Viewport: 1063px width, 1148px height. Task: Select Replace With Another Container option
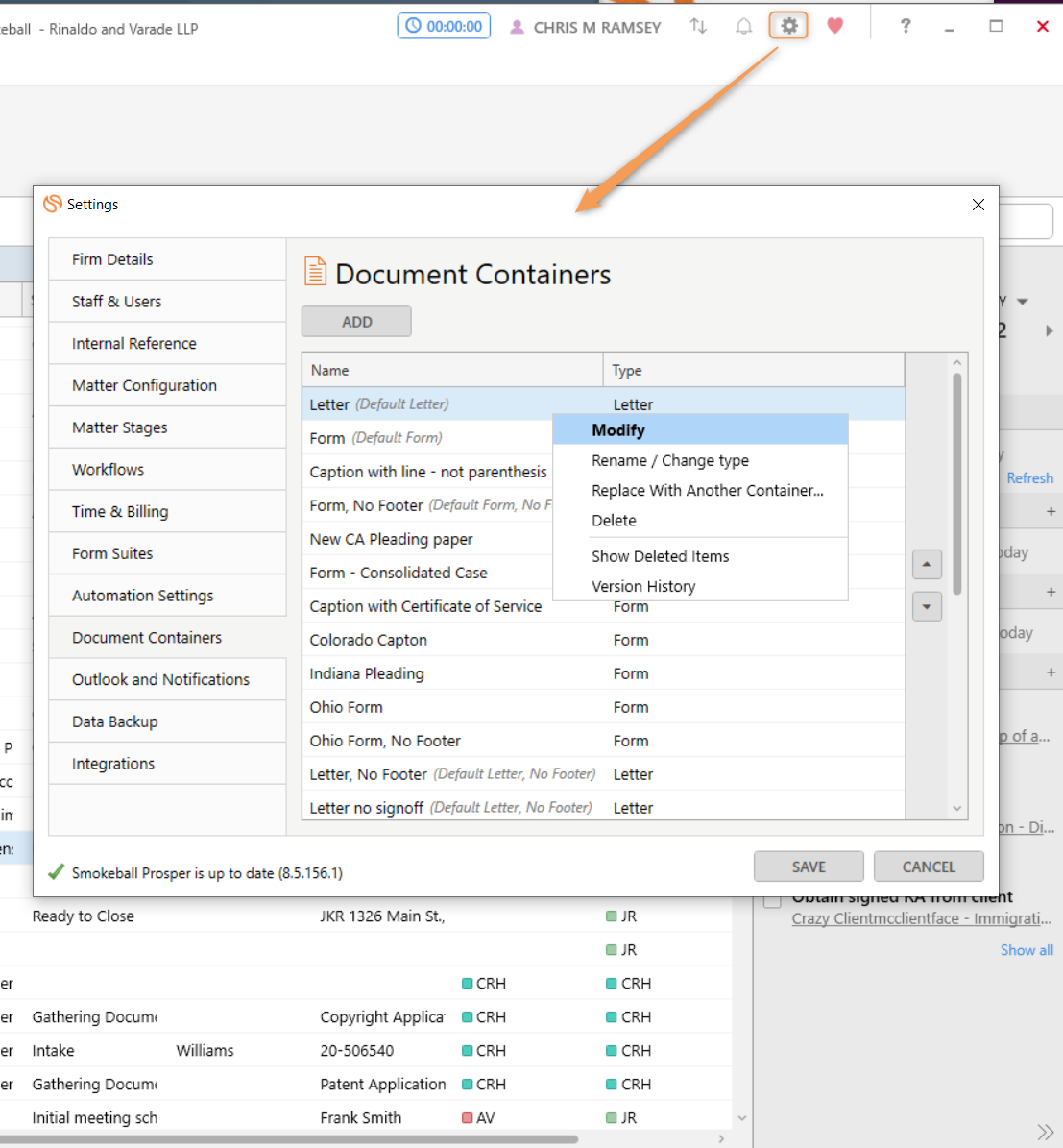700,491
